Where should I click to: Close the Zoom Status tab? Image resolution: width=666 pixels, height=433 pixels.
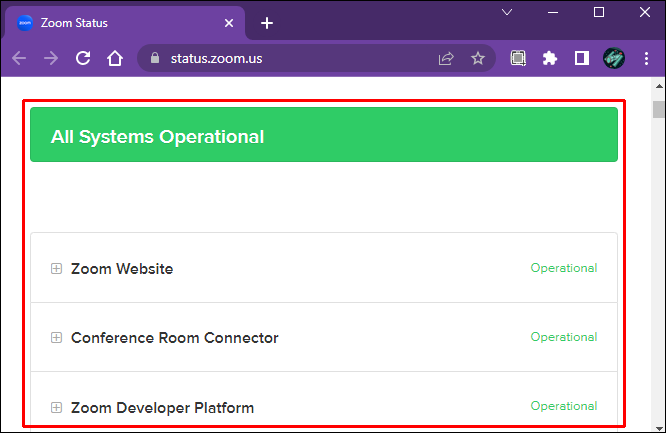[x=229, y=22]
